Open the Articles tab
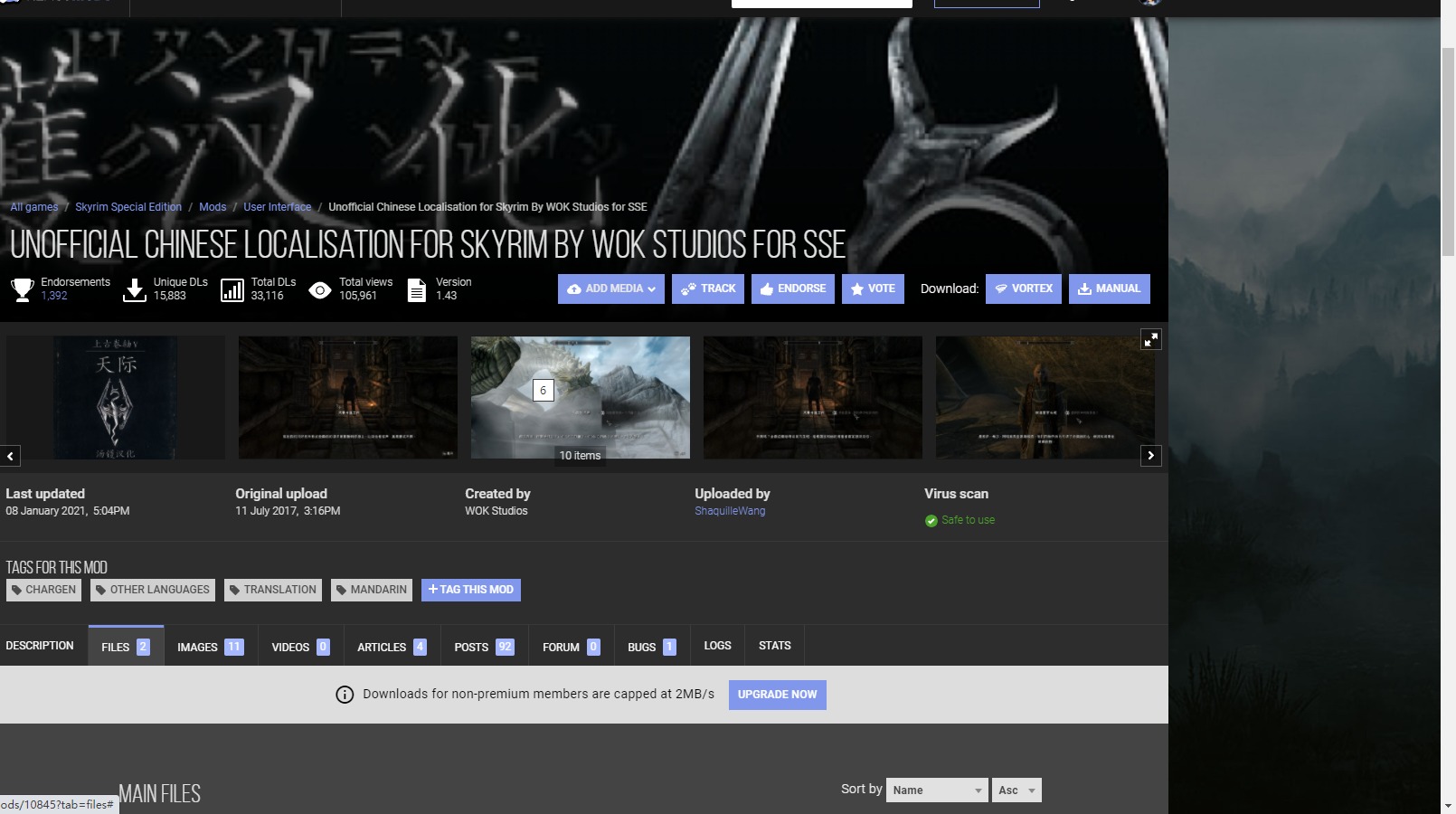This screenshot has width=1456, height=814. [392, 646]
